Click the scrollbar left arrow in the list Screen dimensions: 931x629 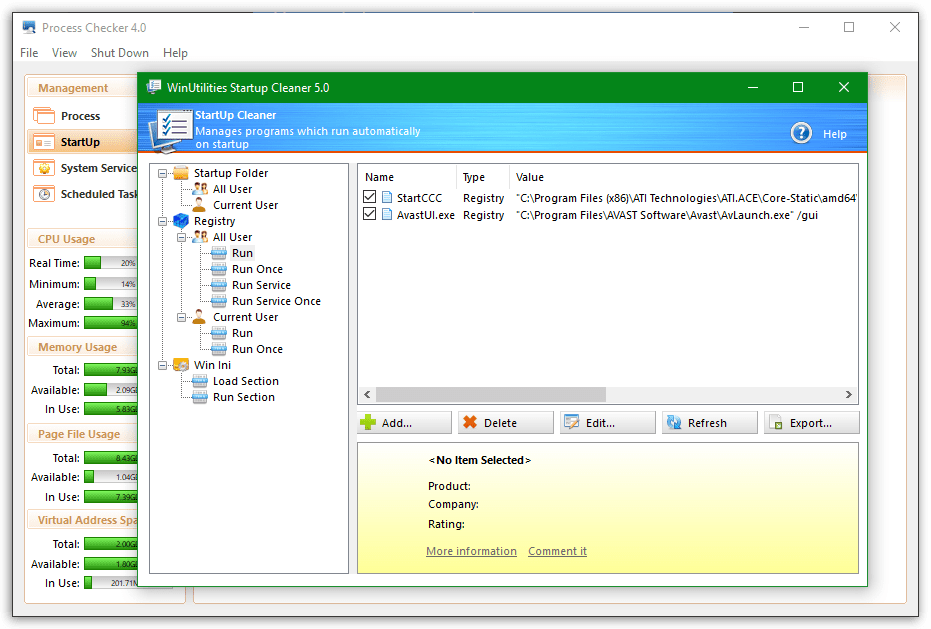point(367,394)
